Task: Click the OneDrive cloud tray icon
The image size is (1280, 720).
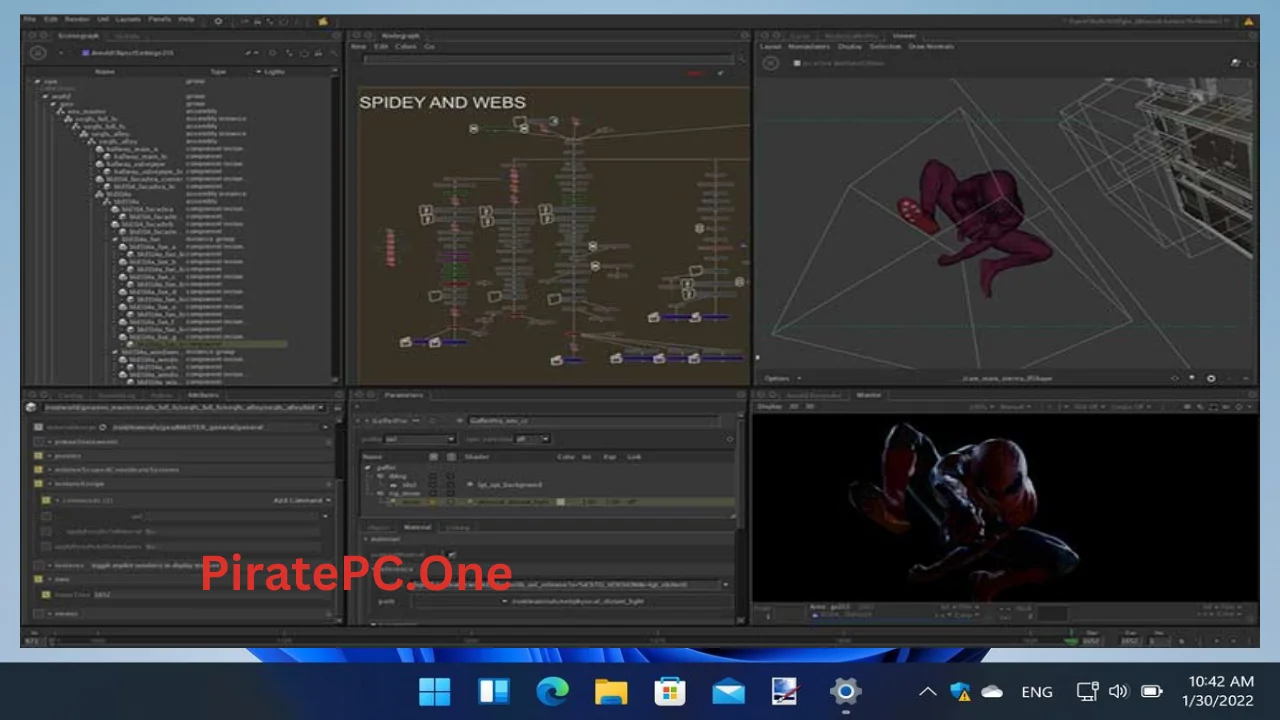Action: tap(992, 691)
